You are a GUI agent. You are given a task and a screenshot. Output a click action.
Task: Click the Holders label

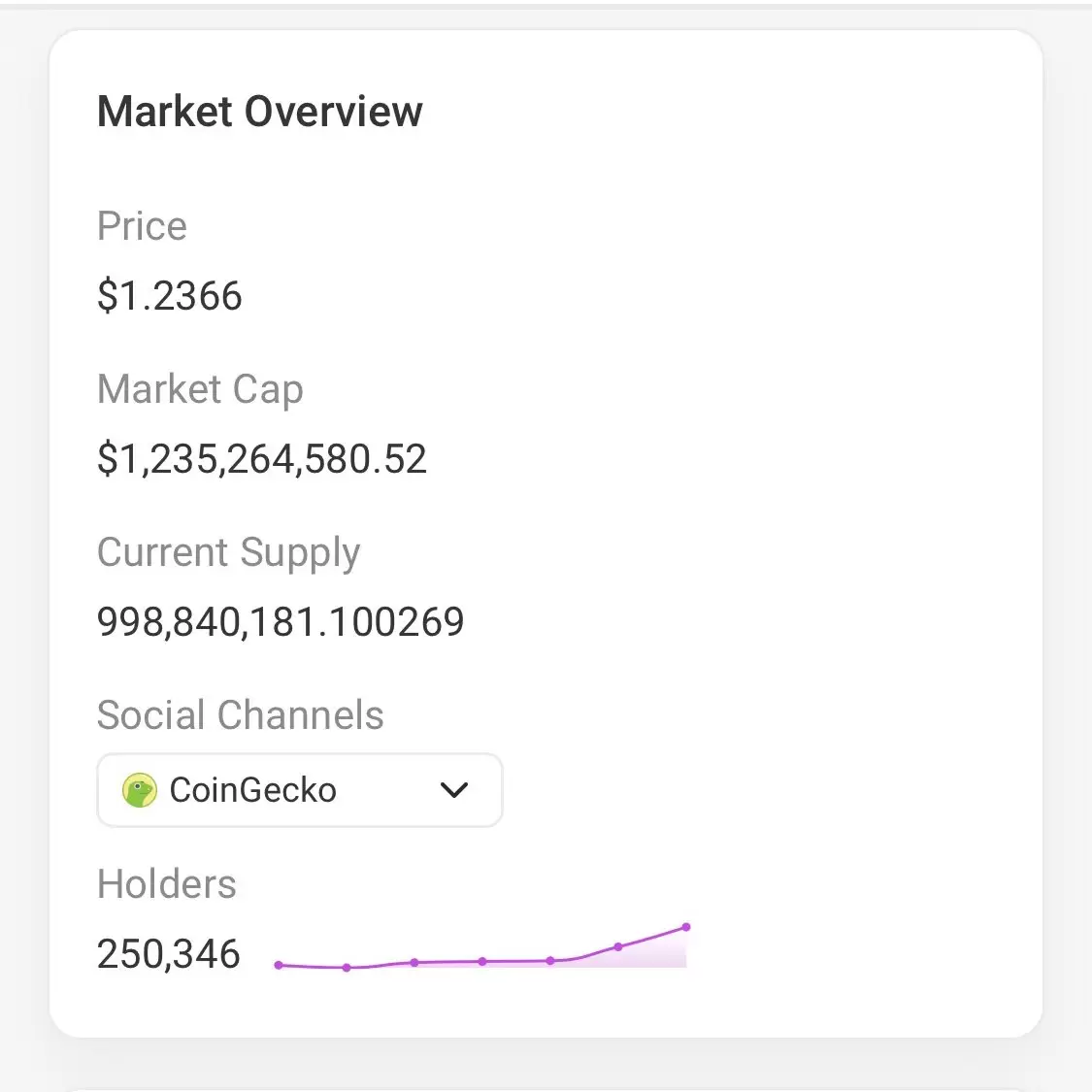click(x=166, y=883)
